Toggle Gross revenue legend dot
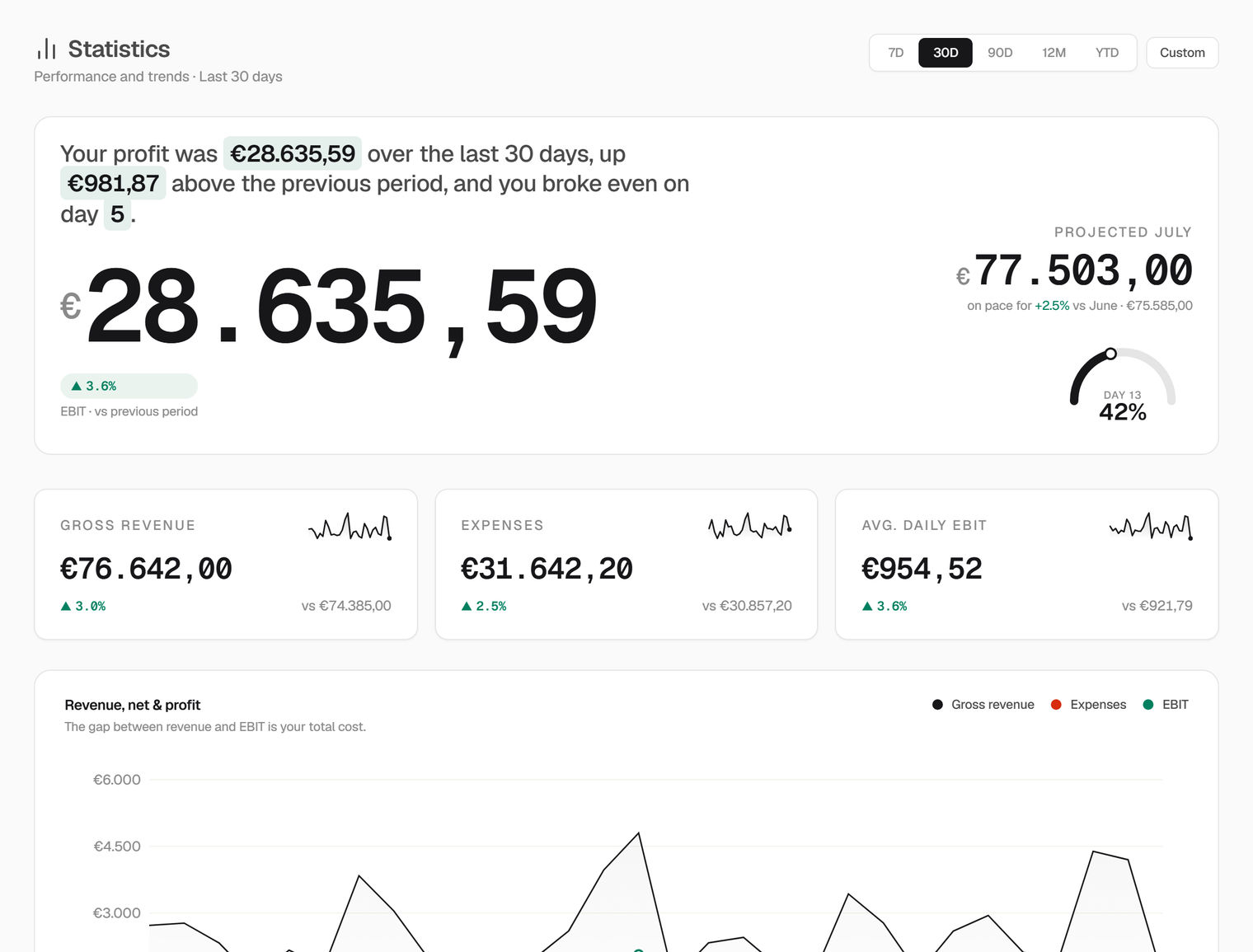Viewport: 1253px width, 952px height. click(937, 705)
